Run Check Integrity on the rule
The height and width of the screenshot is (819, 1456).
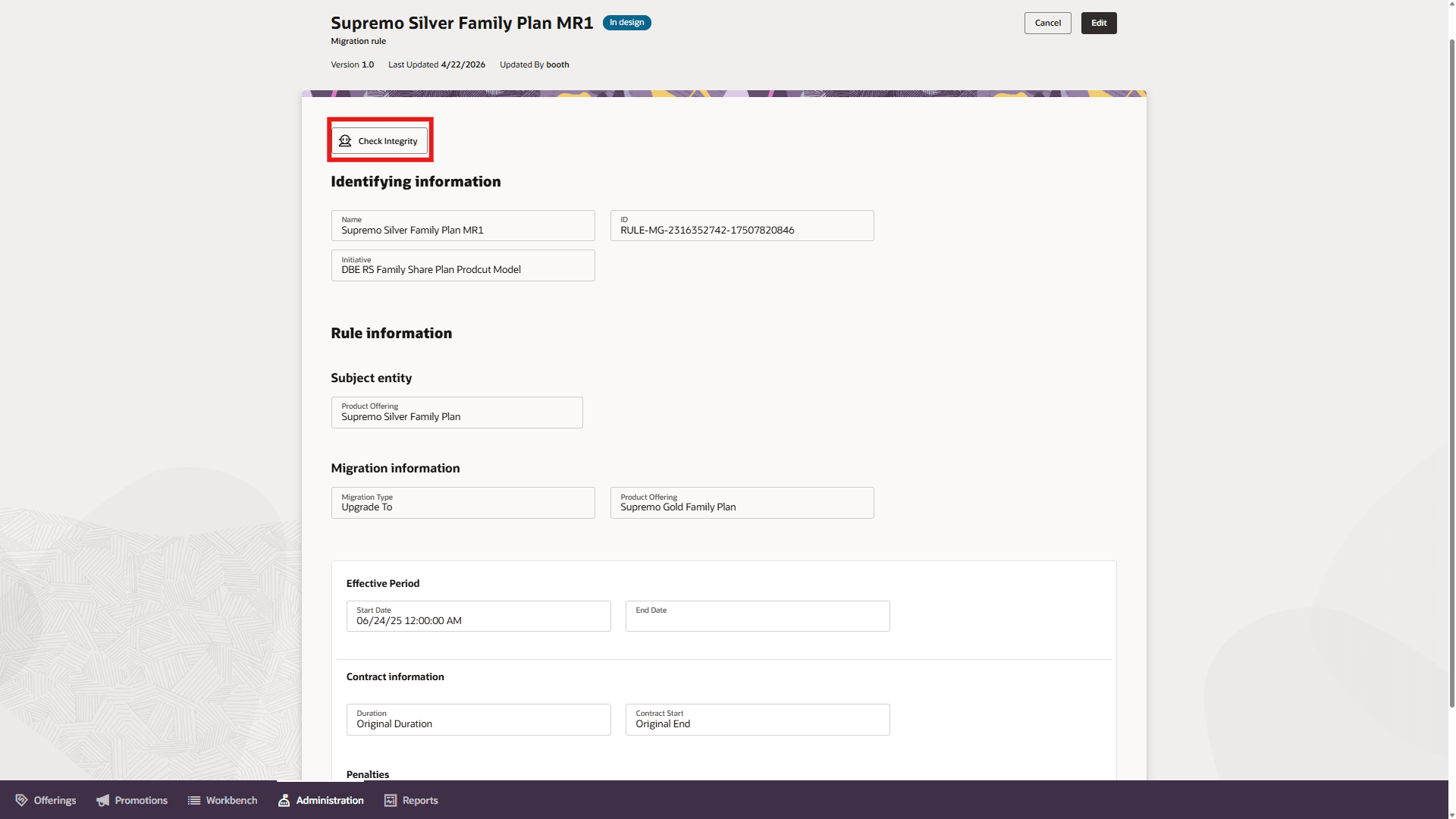point(380,141)
